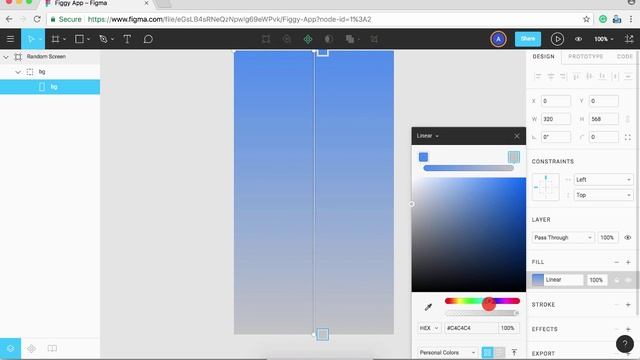The height and width of the screenshot is (360, 640).
Task: Select the highlighted bg rectangle layer
Action: [50, 87]
